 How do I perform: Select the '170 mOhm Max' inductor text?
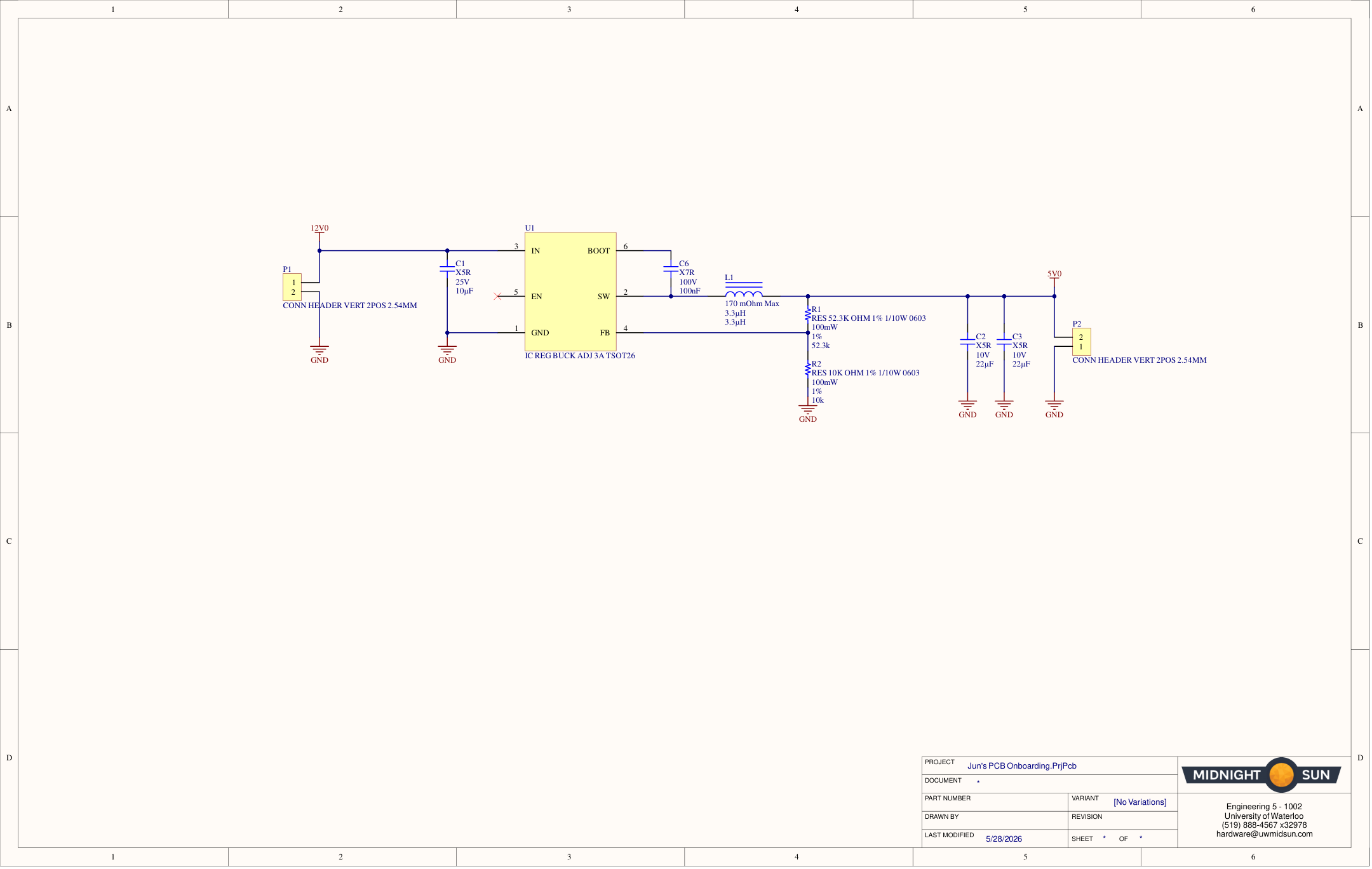pos(752,304)
